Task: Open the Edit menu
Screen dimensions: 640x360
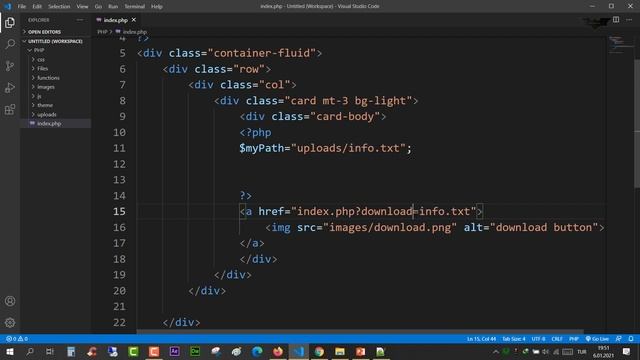Action: point(37,7)
